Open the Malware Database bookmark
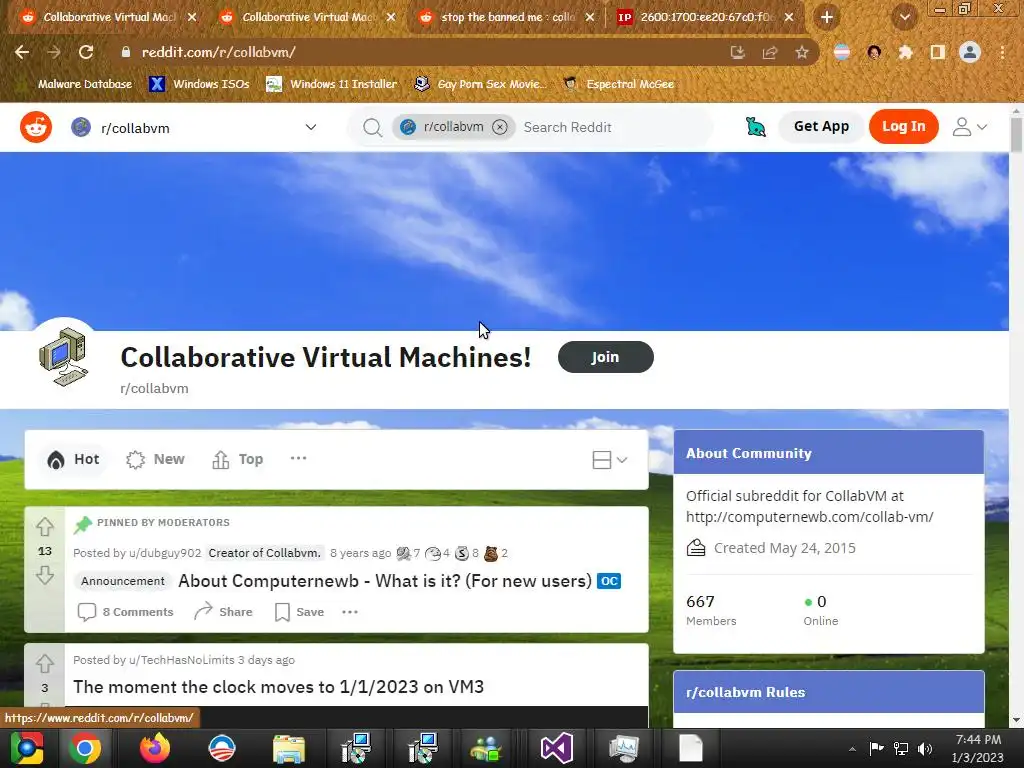 click(77, 84)
